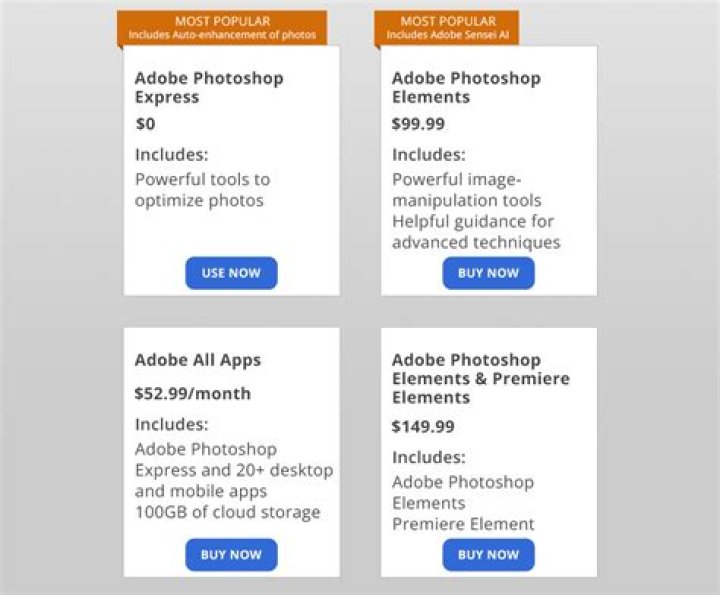Screen dimensions: 720x595
Task: Click the "Premiere Element" included item
Action: [x=463, y=524]
